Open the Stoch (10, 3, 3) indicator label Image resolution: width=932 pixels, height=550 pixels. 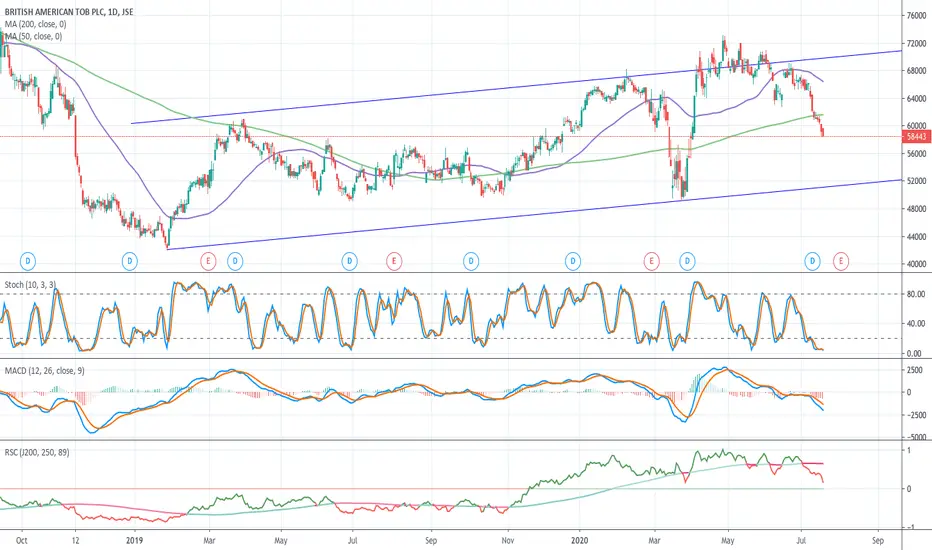[30, 285]
